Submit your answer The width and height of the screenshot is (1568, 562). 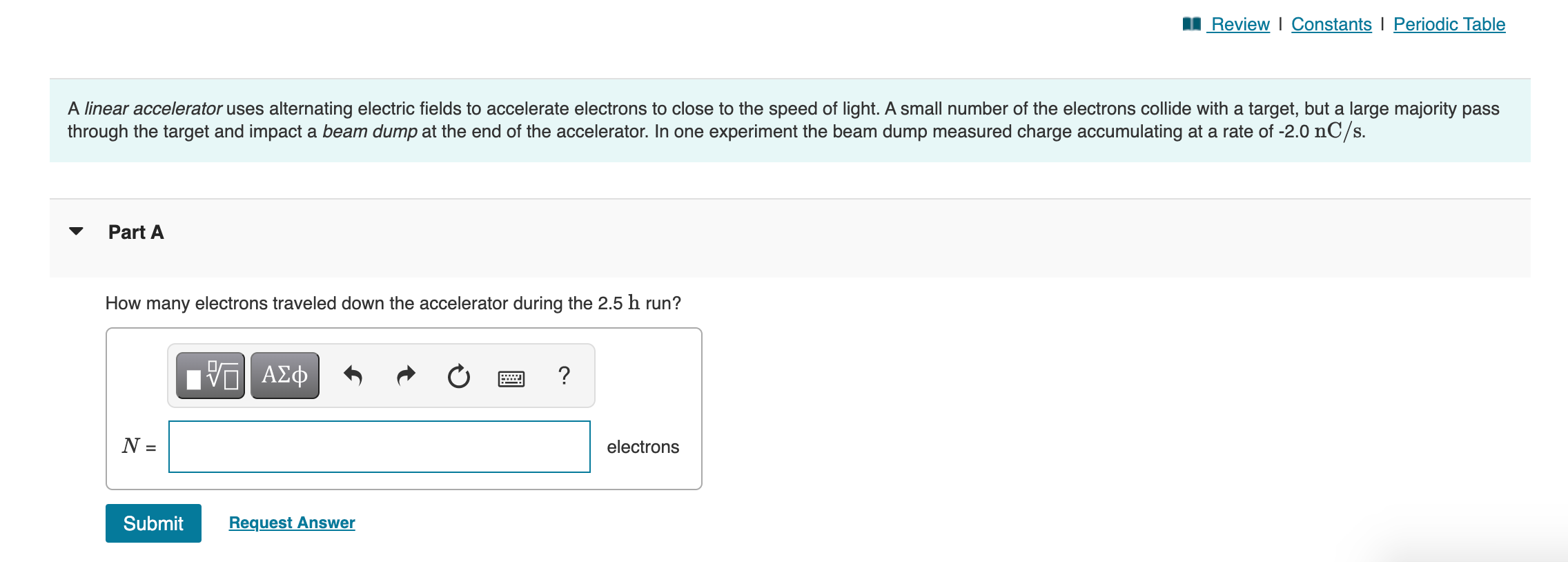[x=153, y=523]
